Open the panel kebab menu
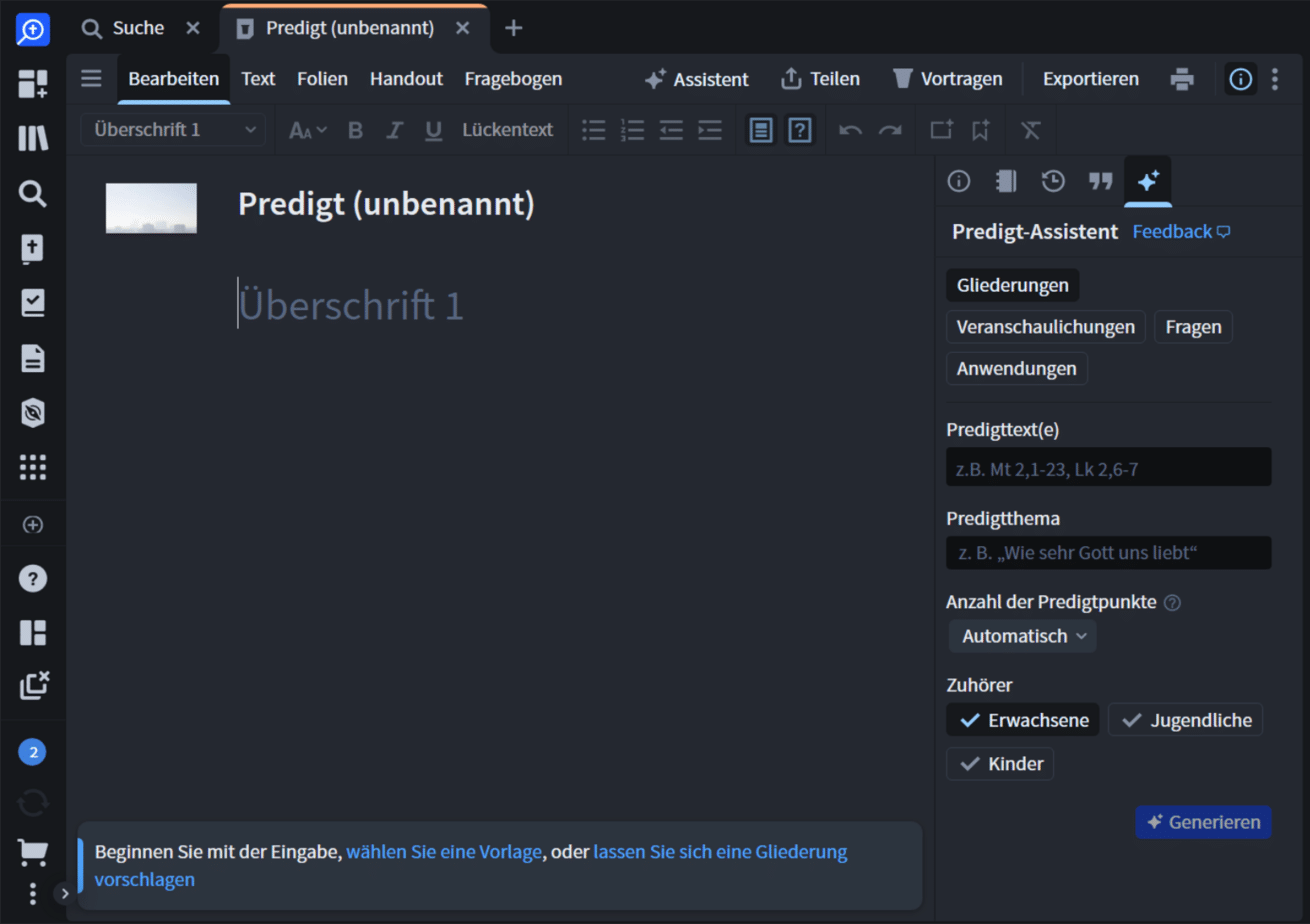The image size is (1310, 924). tap(1274, 78)
